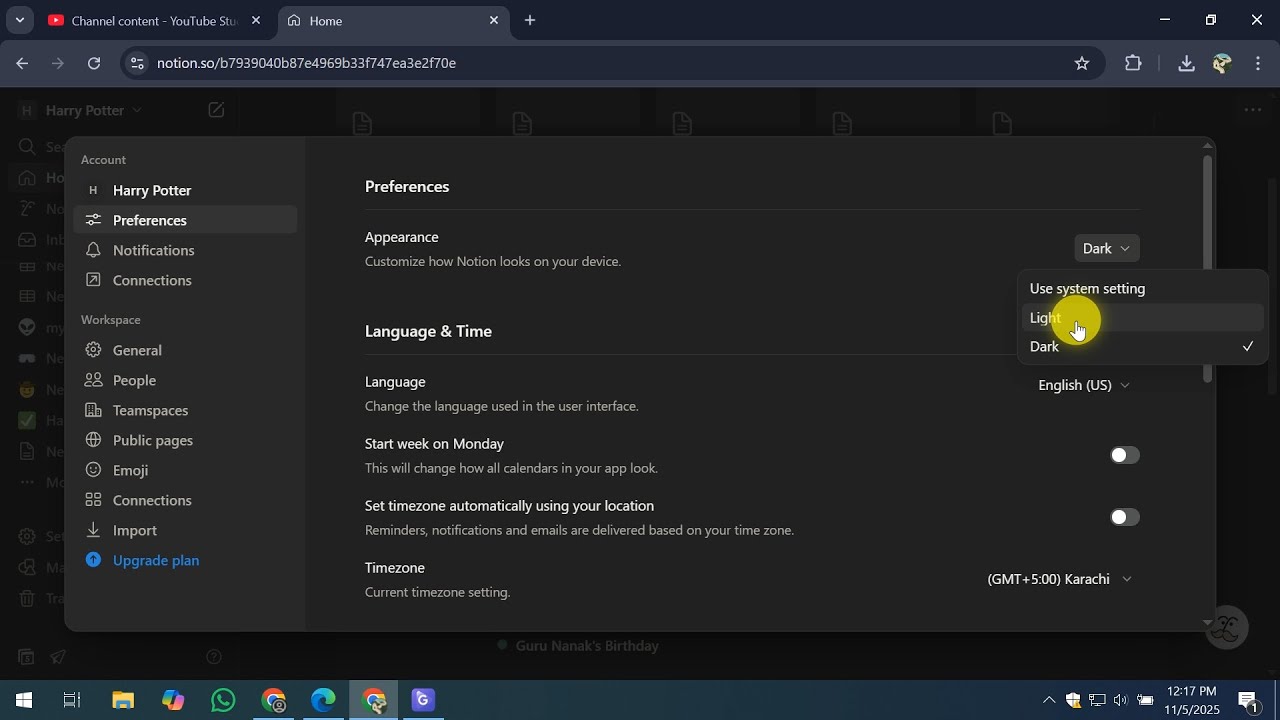Open account Connections settings
This screenshot has height=720, width=1280.
pos(185,280)
